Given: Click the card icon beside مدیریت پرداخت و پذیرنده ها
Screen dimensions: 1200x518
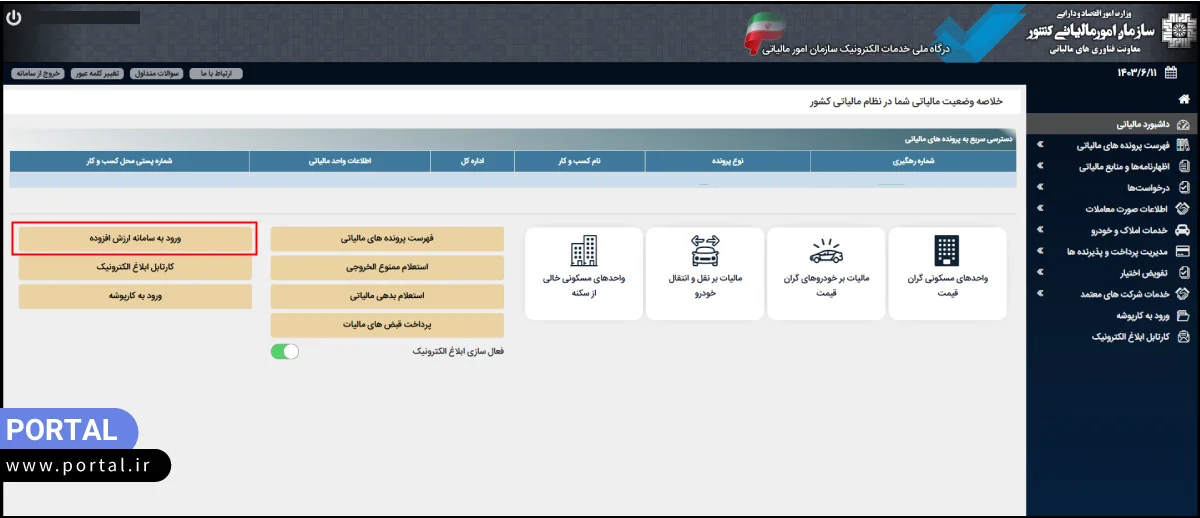Looking at the screenshot, I should pyautogui.click(x=1184, y=251).
